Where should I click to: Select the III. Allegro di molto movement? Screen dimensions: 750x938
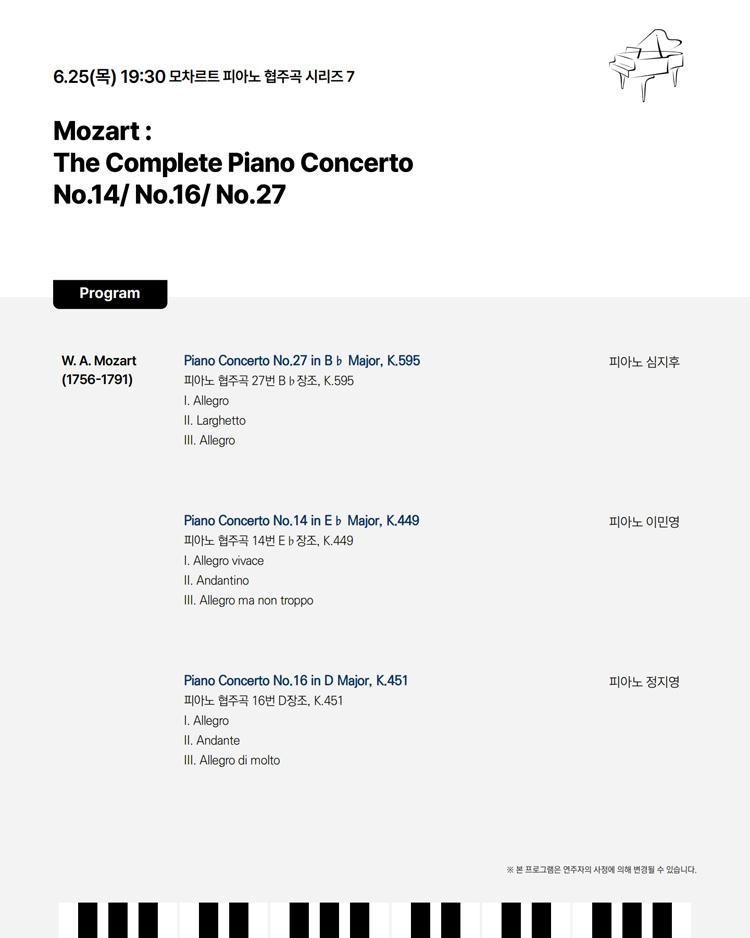tap(232, 761)
